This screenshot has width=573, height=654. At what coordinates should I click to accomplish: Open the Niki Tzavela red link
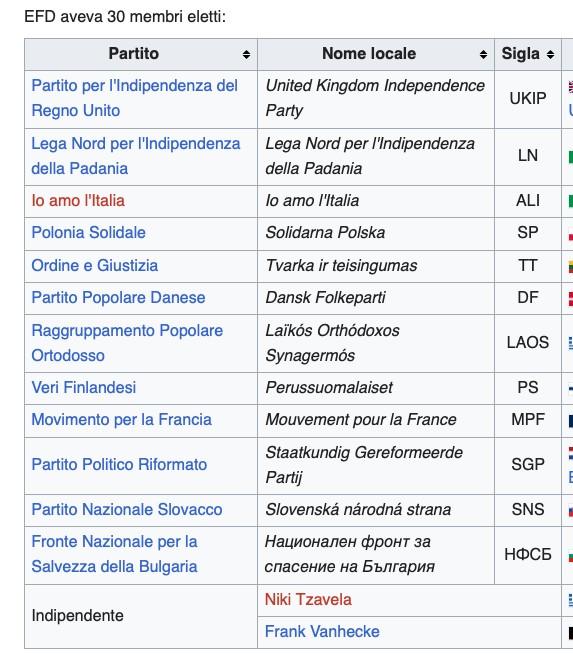click(308, 600)
